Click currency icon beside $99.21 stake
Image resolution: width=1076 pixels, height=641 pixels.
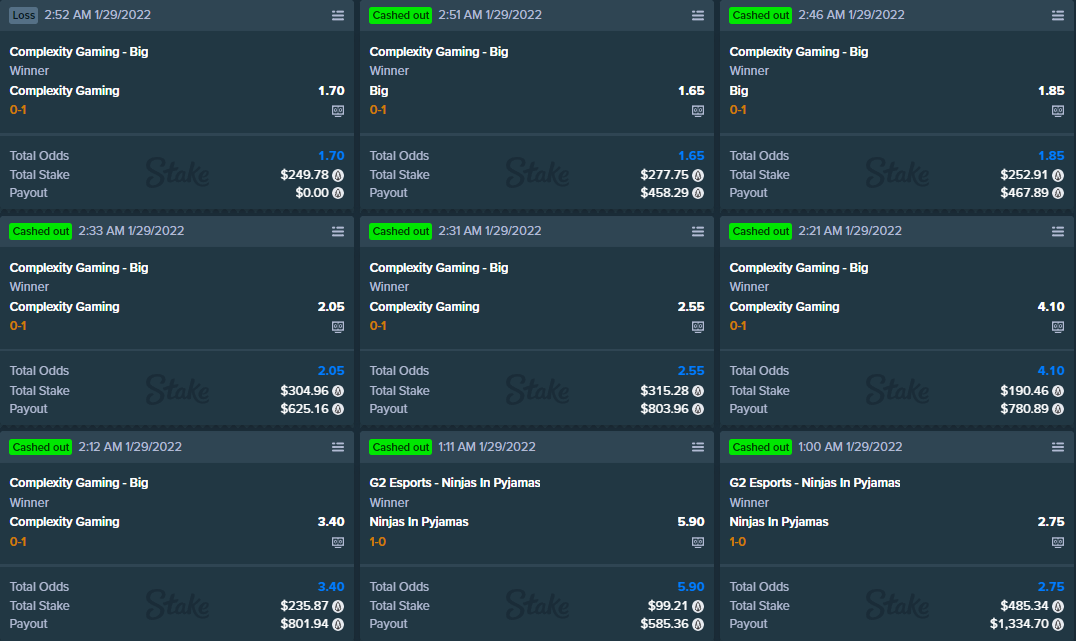click(698, 606)
